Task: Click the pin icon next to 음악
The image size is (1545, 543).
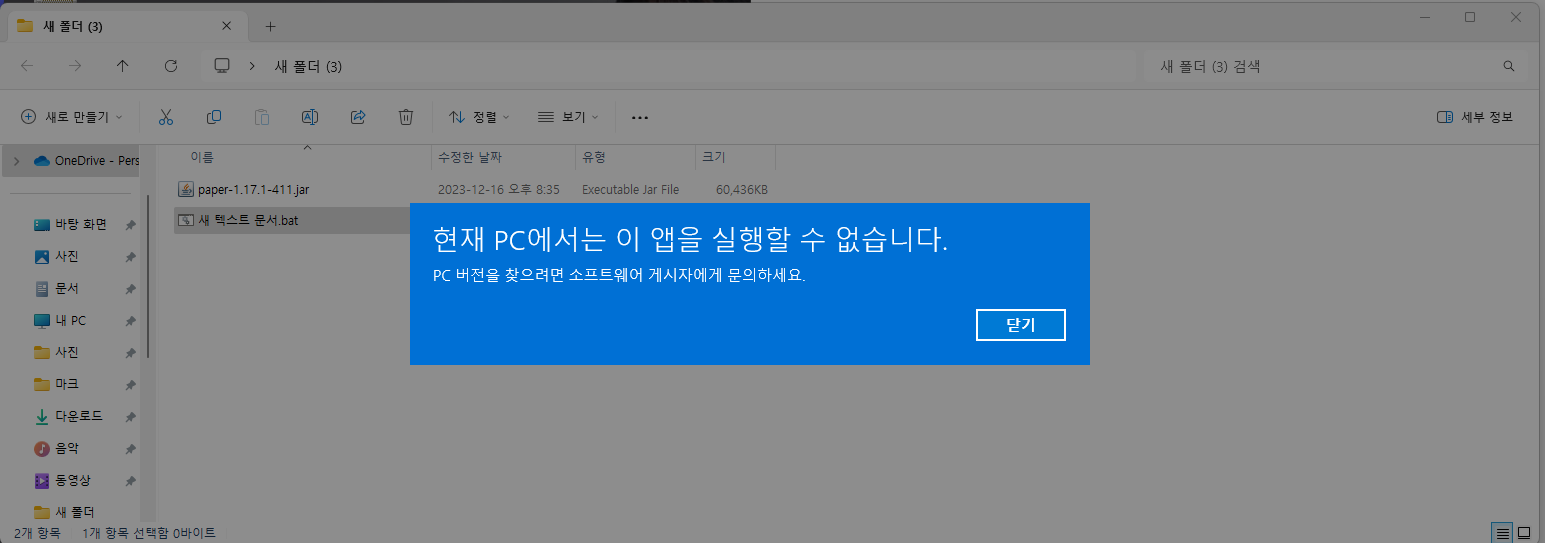Action: [x=130, y=449]
